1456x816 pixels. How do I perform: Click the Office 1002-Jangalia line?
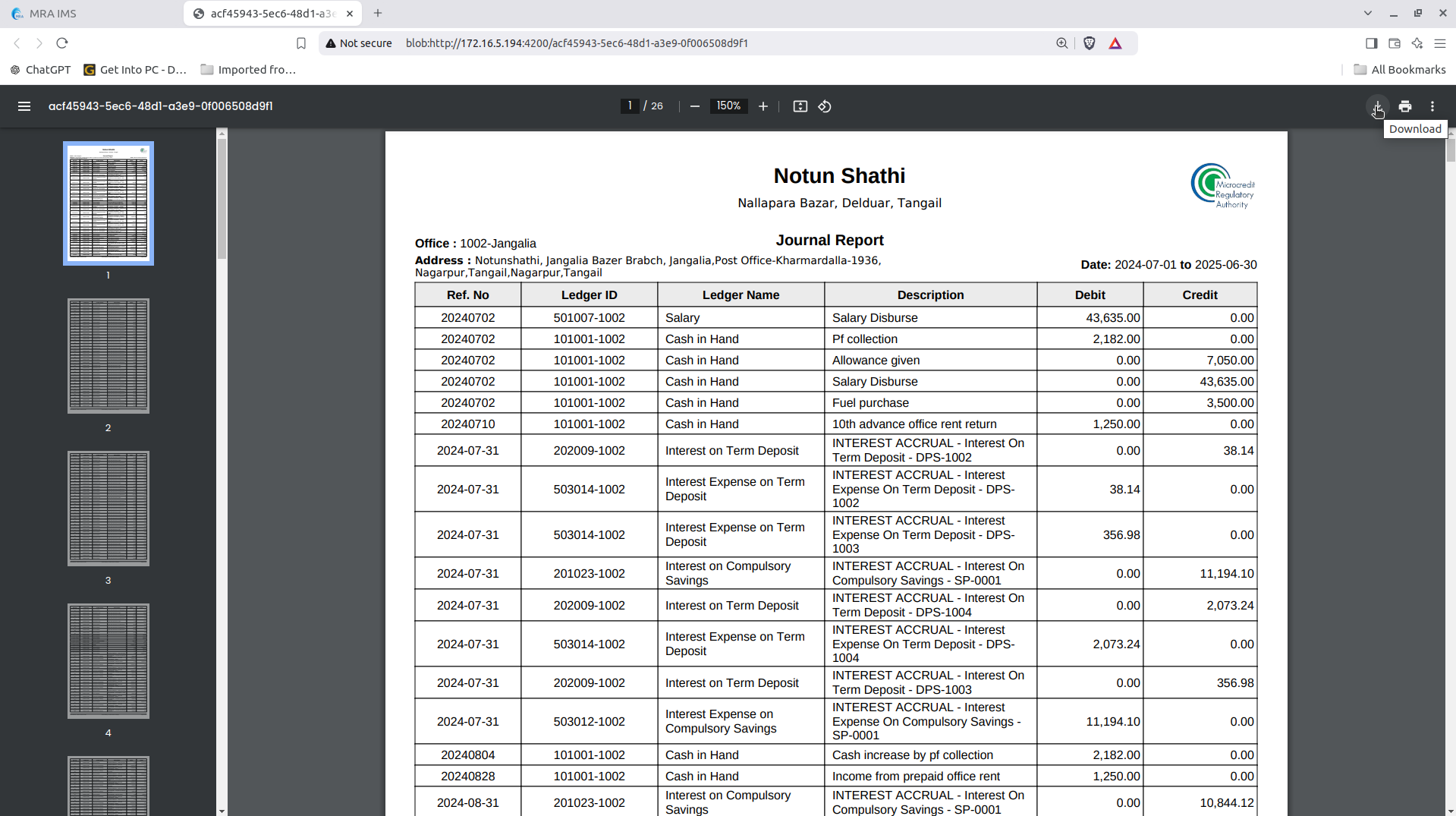point(475,244)
